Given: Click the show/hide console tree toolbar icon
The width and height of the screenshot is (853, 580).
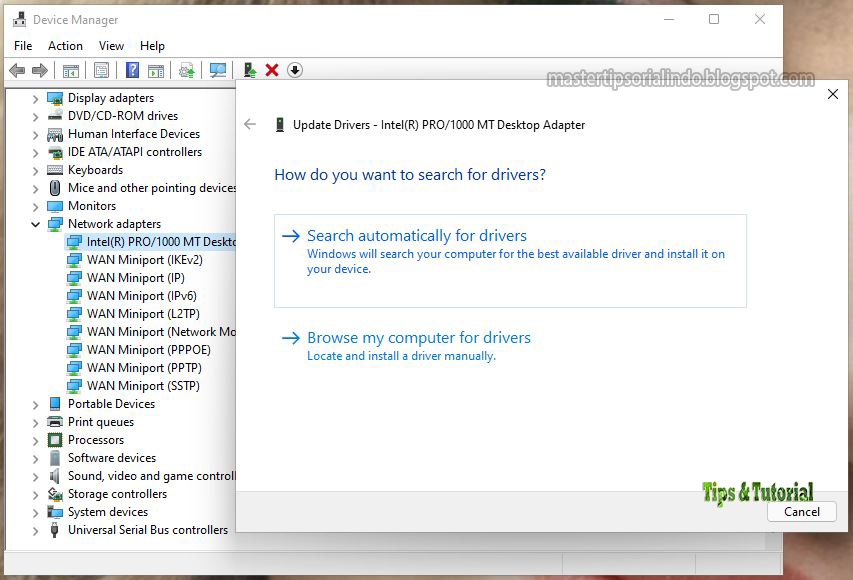Looking at the screenshot, I should [71, 70].
